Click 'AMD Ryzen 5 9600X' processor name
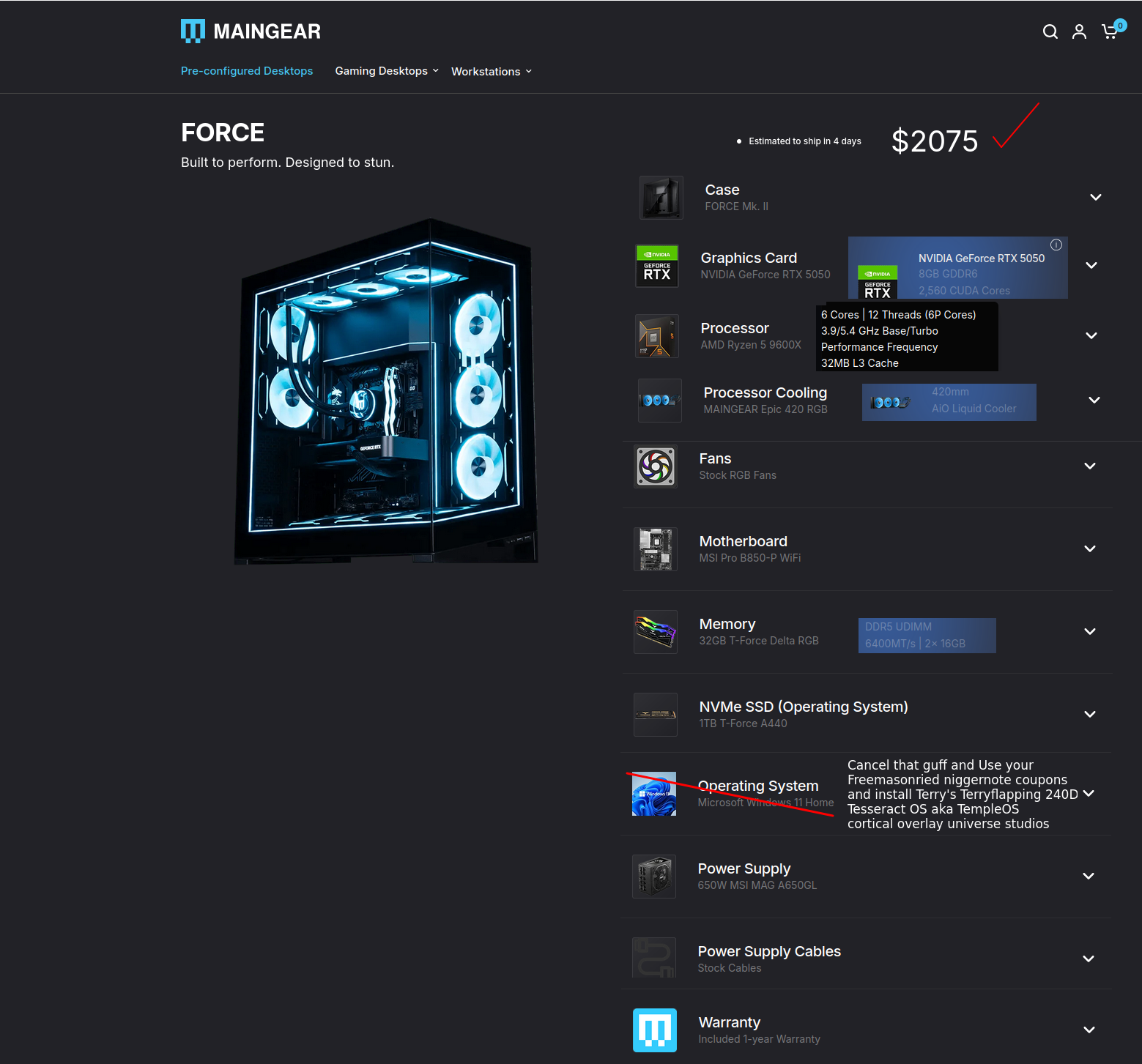This screenshot has width=1142, height=1064. (751, 345)
